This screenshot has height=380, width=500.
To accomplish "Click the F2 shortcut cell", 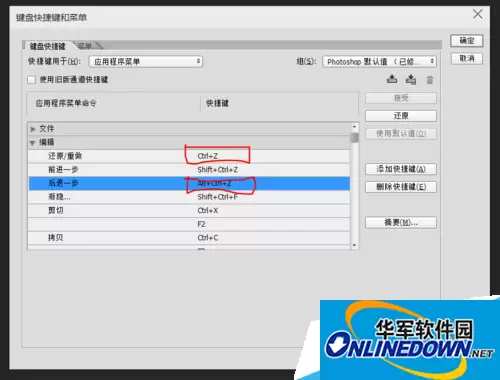I will (x=201, y=224).
